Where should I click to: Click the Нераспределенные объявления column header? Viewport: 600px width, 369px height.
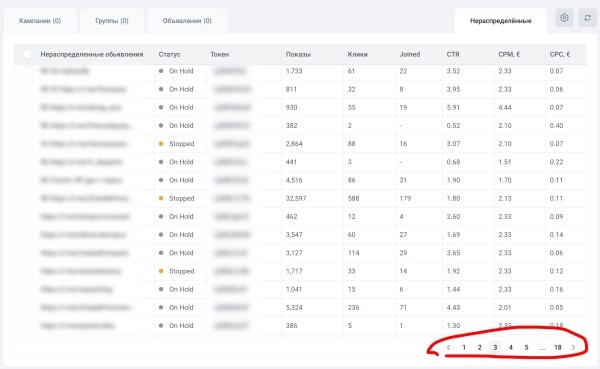coord(92,54)
